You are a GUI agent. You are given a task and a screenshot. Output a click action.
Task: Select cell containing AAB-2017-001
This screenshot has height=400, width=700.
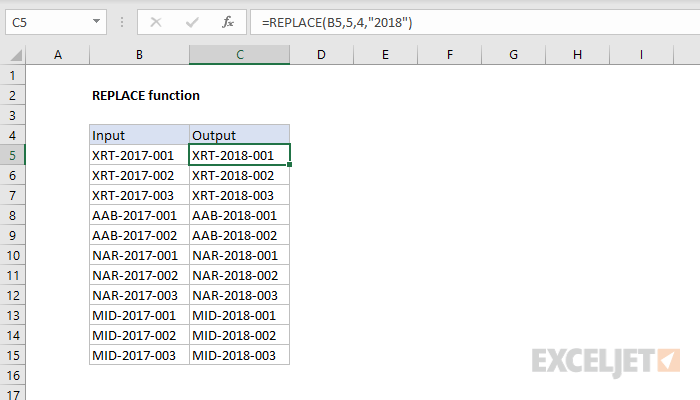pyautogui.click(x=139, y=215)
